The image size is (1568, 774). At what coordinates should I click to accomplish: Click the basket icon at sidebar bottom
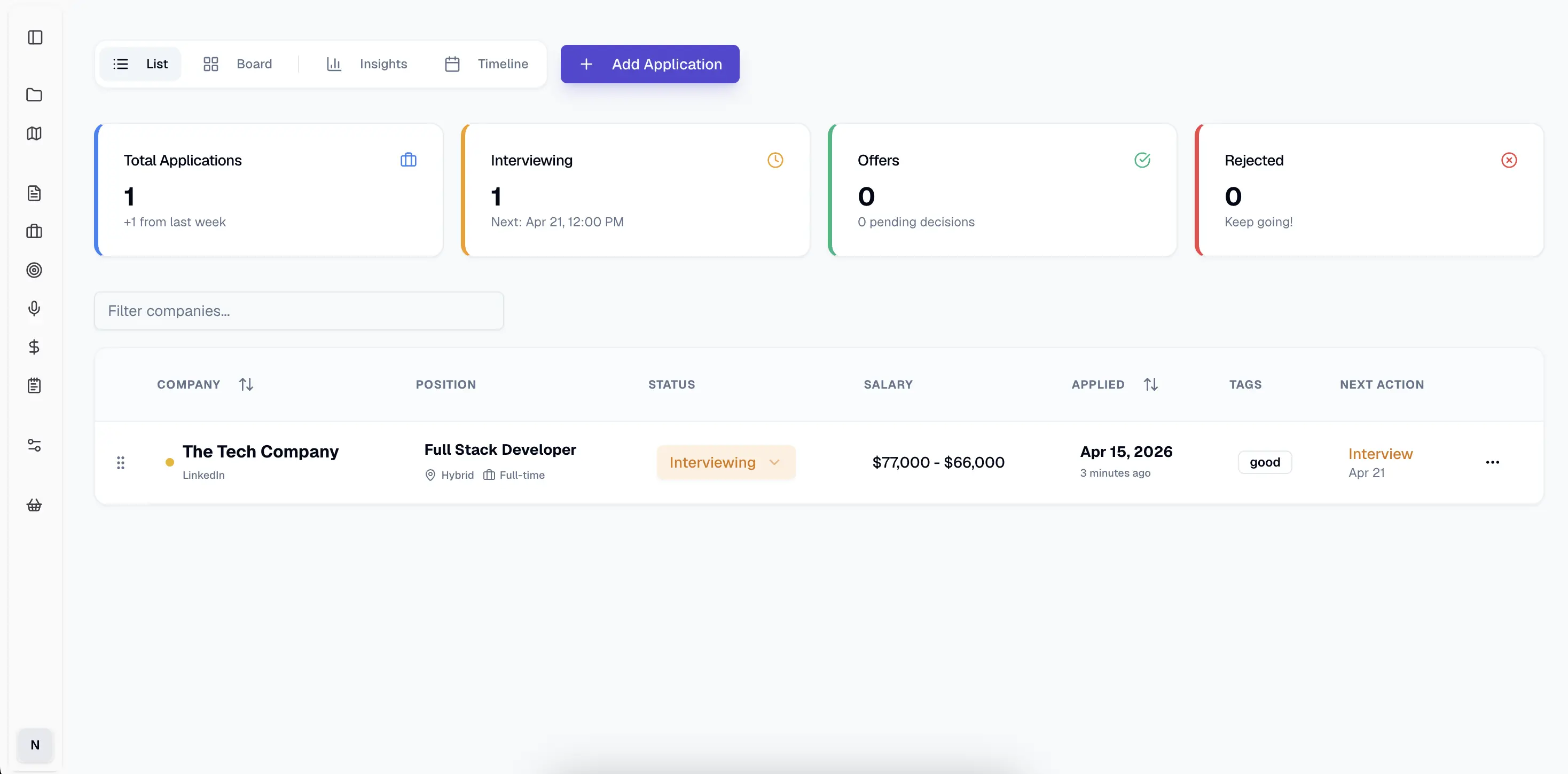point(35,504)
